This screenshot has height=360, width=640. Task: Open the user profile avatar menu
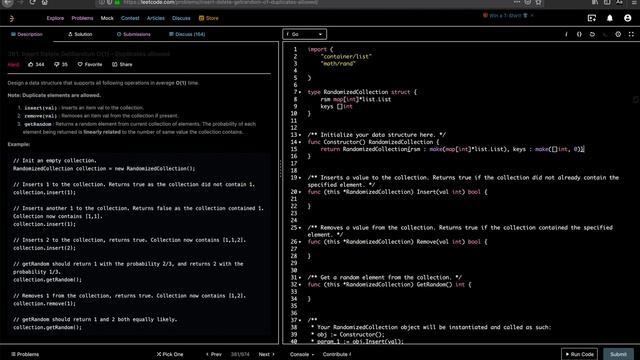tap(628, 18)
